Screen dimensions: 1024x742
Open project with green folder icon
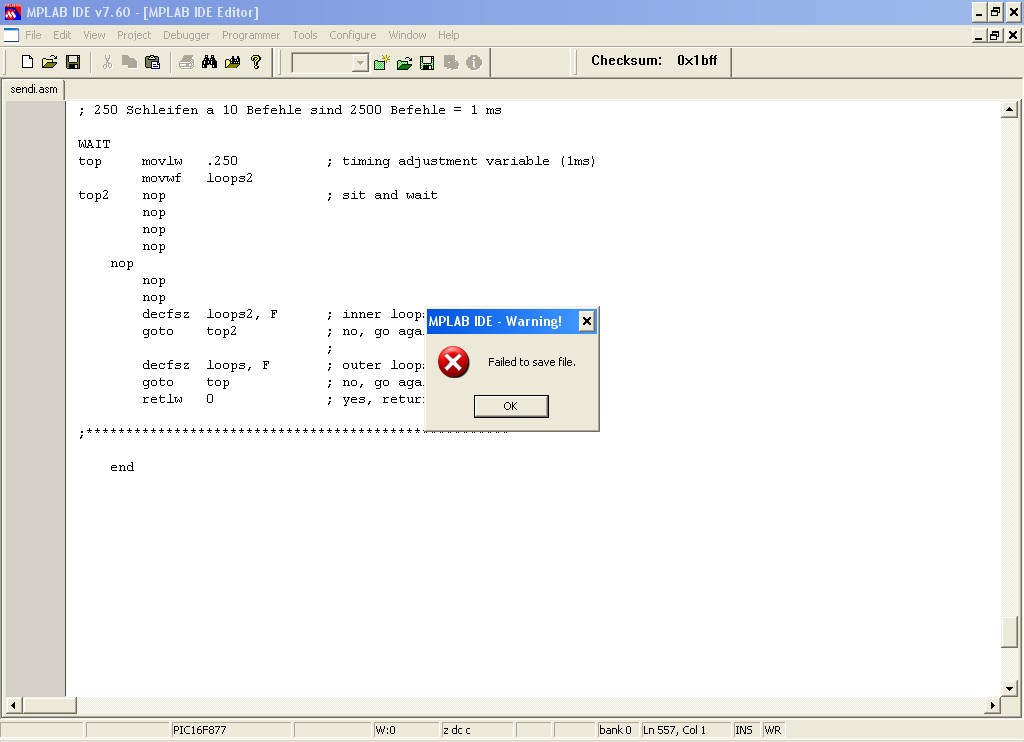[404, 63]
